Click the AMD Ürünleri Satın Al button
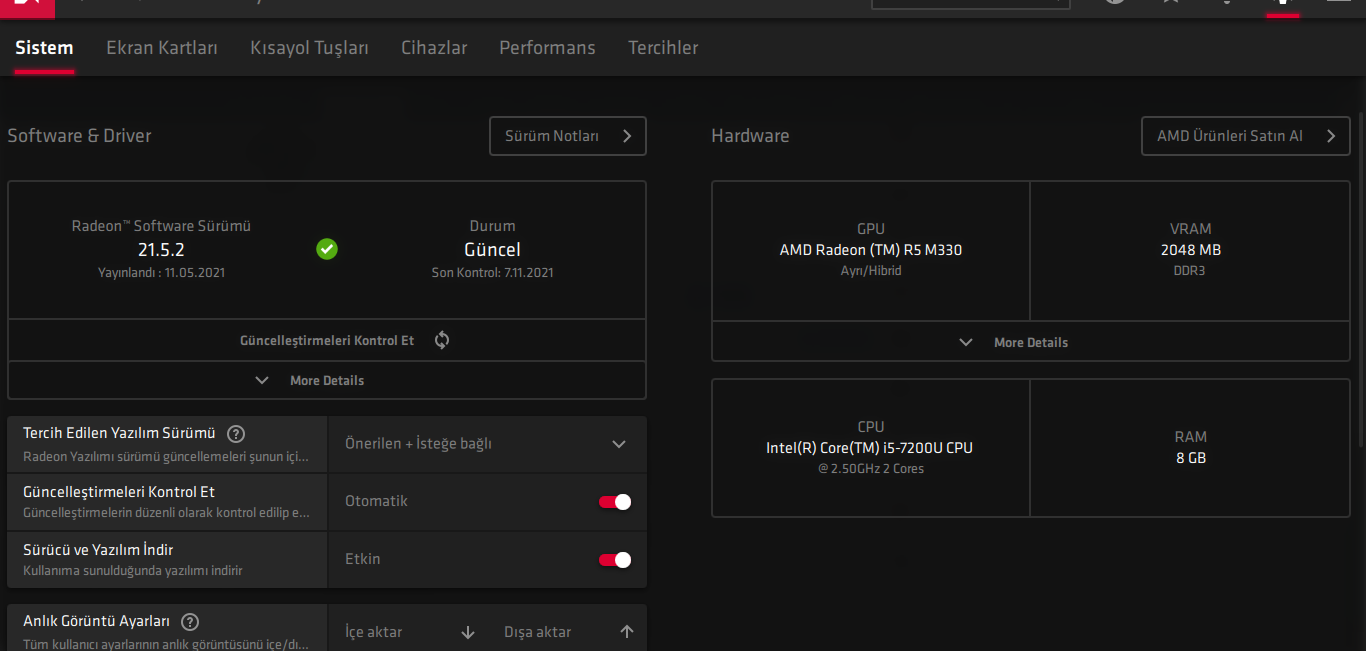Viewport: 1366px width, 651px height. (1245, 136)
